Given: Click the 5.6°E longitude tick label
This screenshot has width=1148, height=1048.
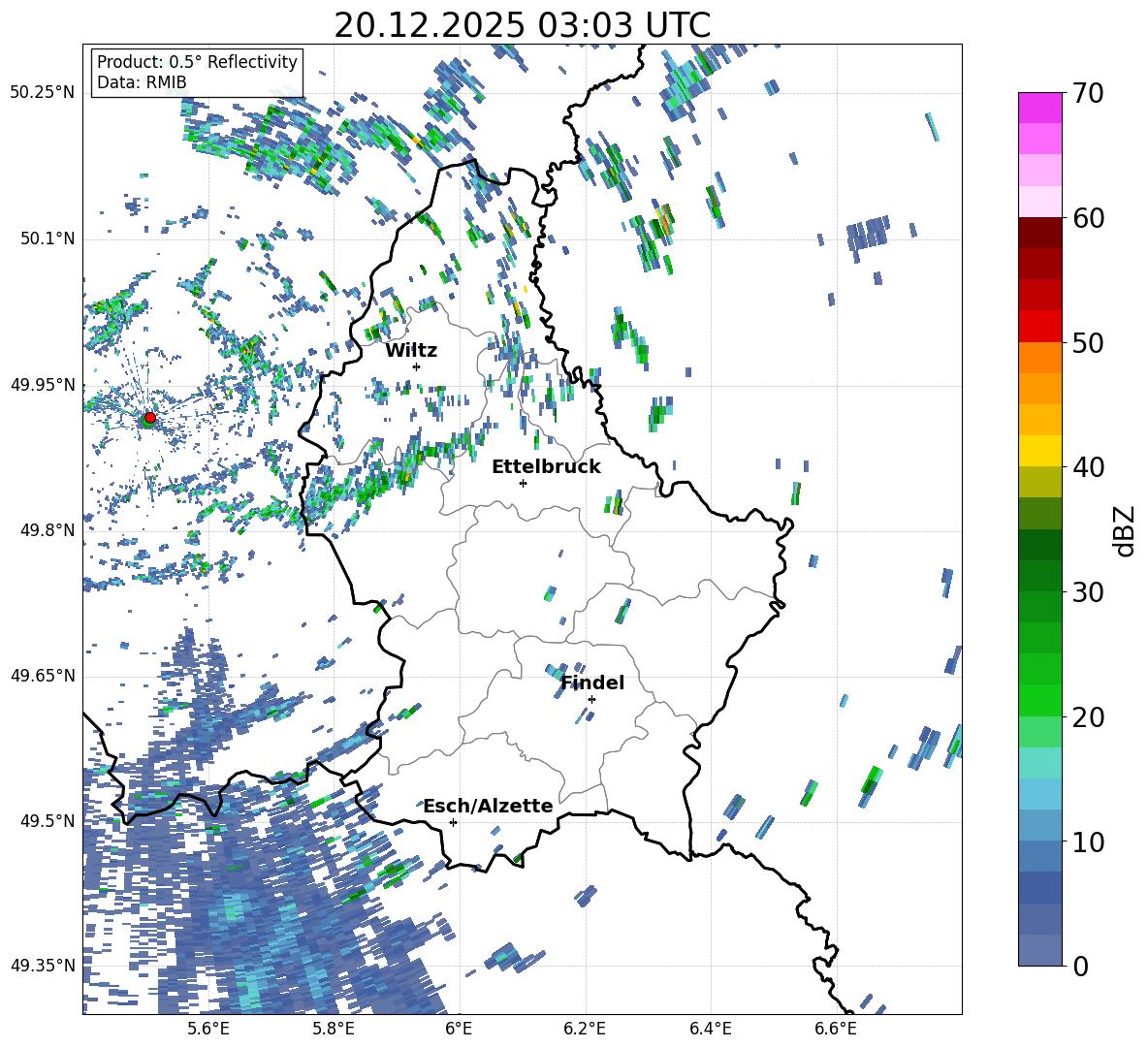Looking at the screenshot, I should click(x=208, y=1030).
